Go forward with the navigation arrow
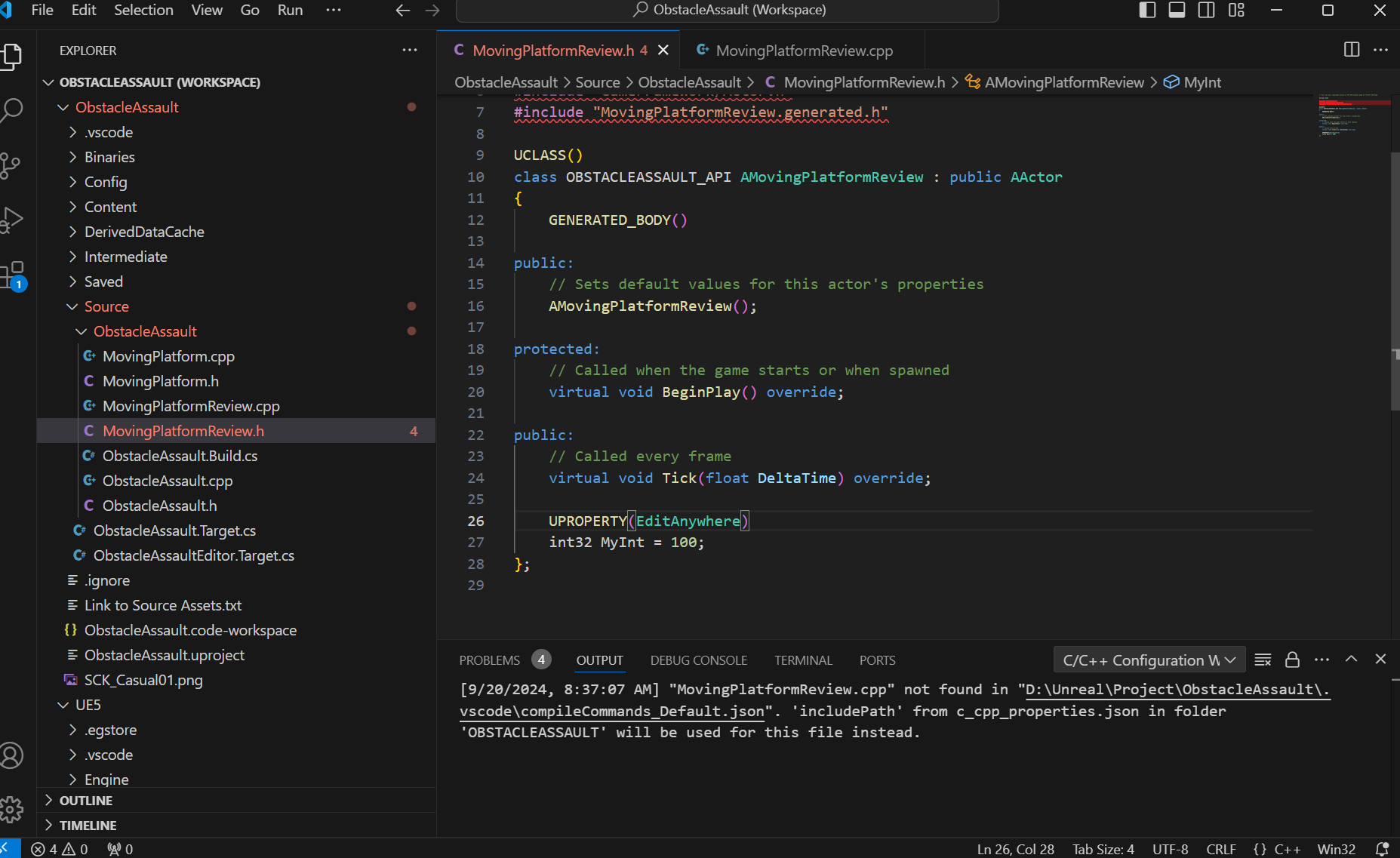 click(x=432, y=10)
